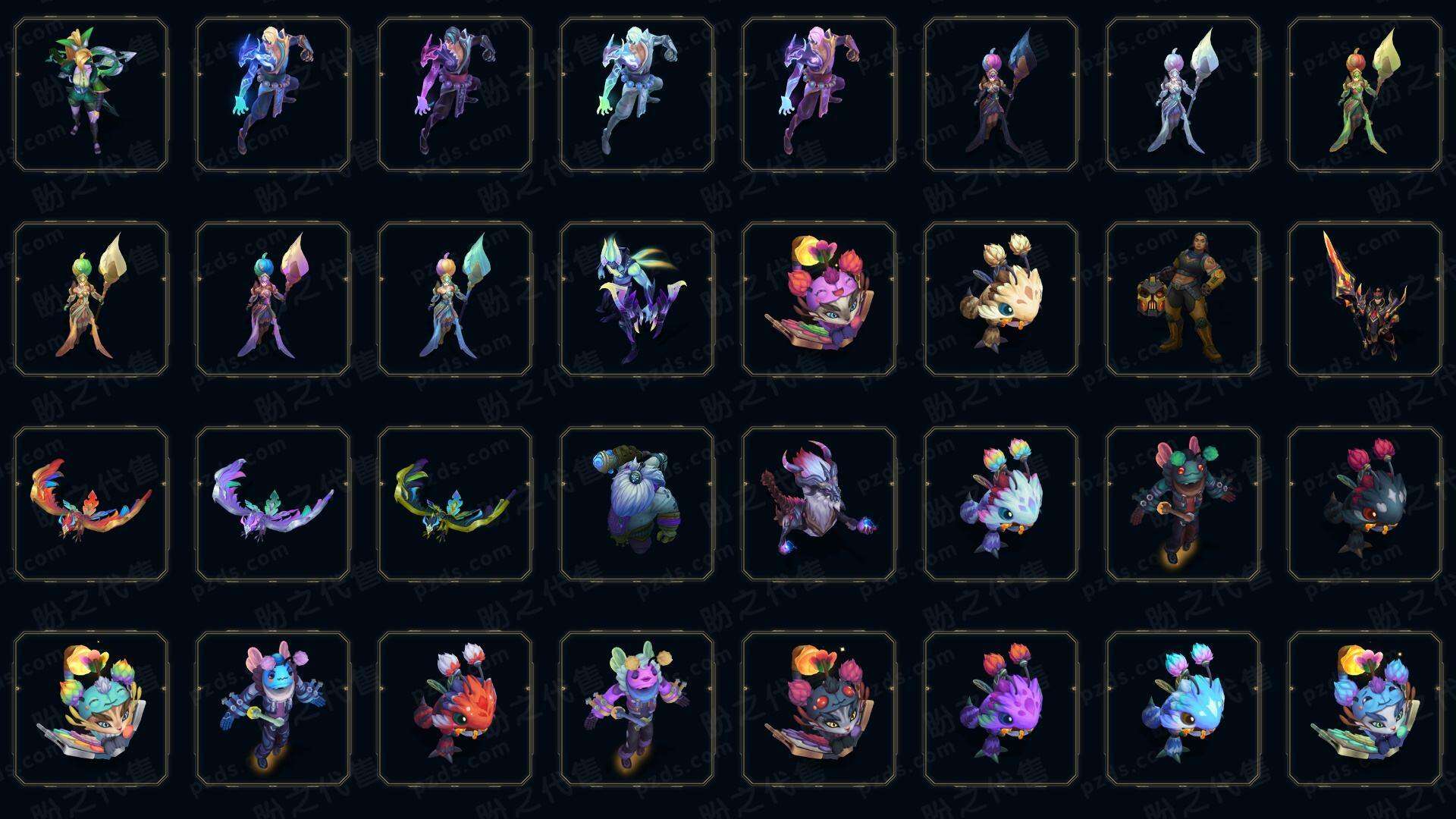Screen dimensions: 1456x819
Task: Select the horned purple creature with chain
Action: click(x=819, y=504)
